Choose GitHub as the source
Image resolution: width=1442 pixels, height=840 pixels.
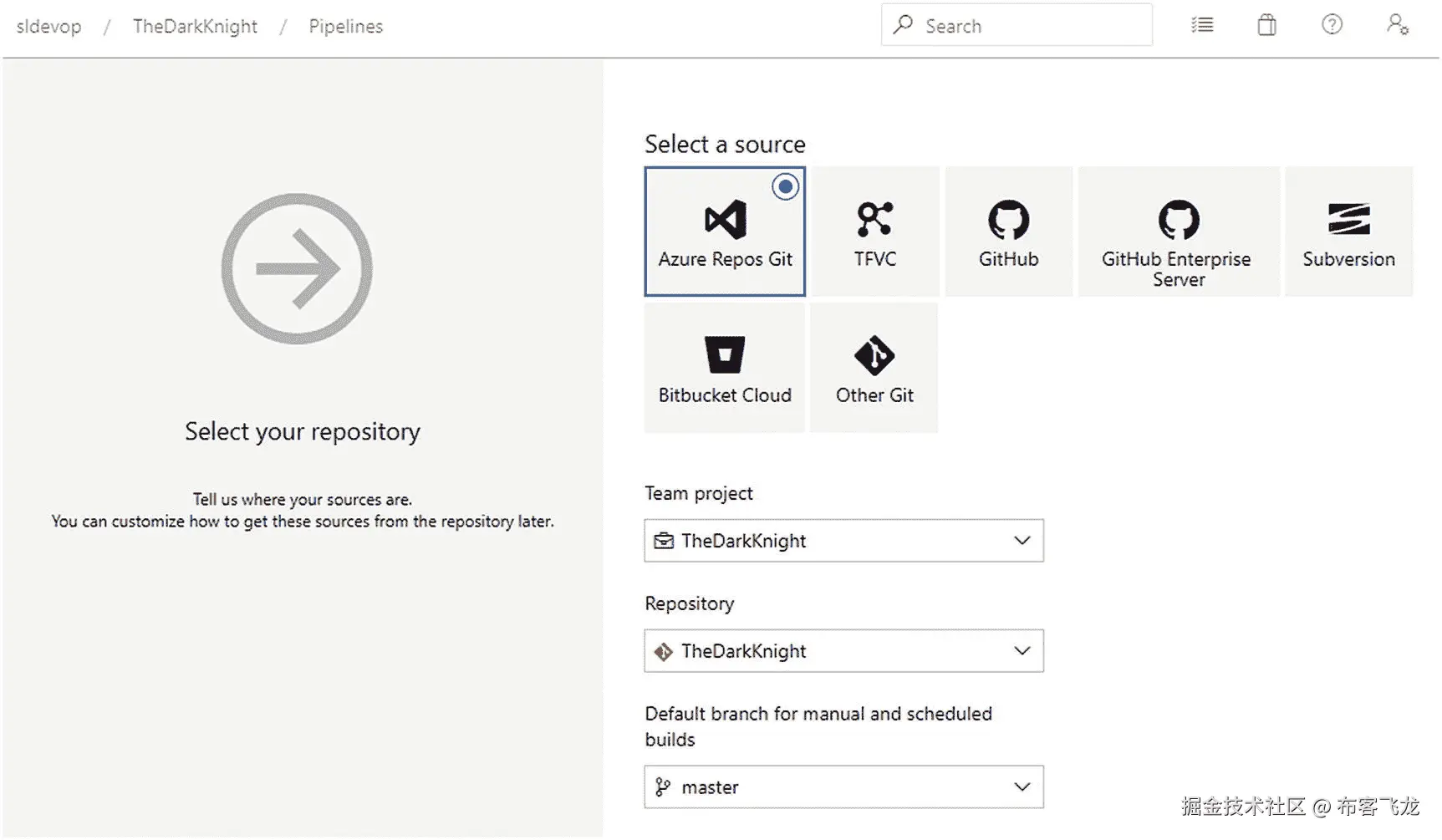[1008, 220]
